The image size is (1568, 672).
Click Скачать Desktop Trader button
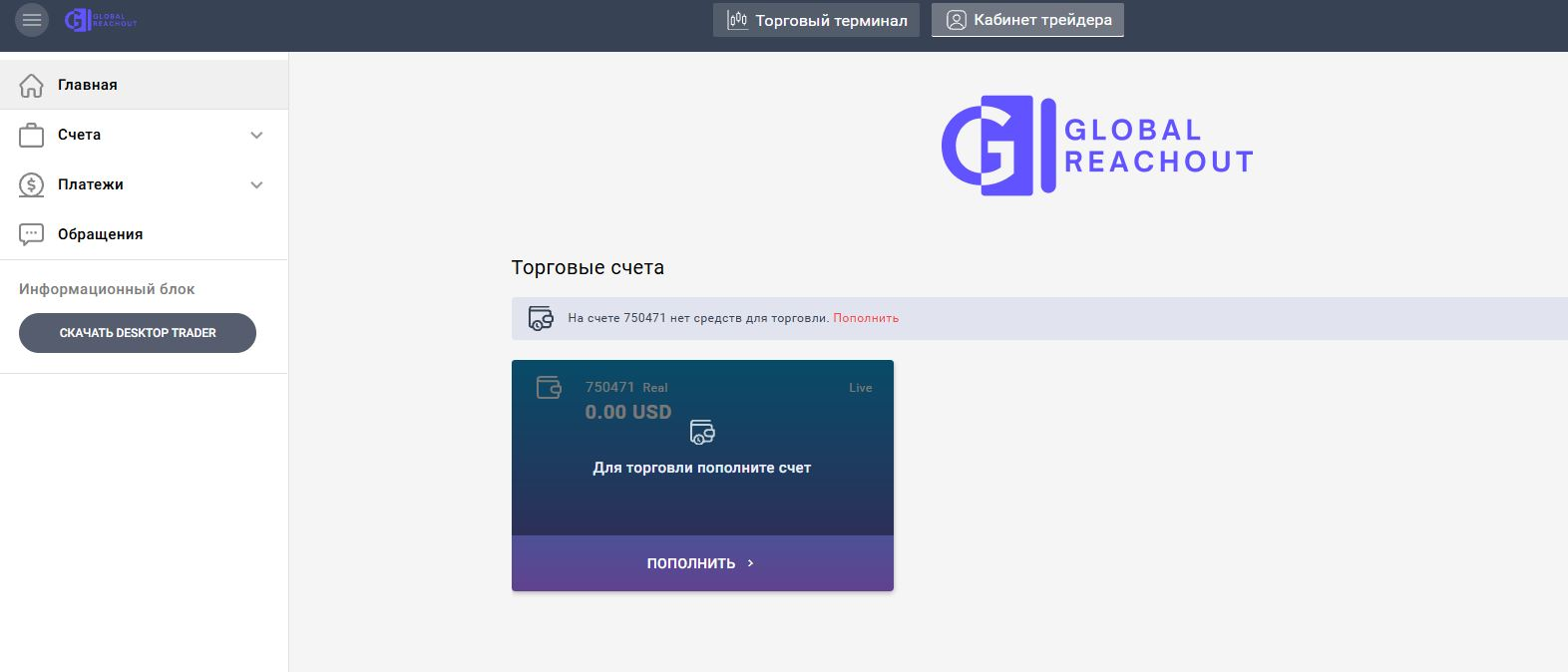(138, 333)
